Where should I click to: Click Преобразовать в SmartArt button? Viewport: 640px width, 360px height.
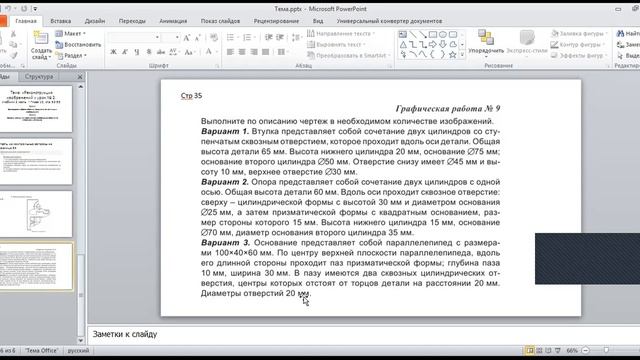pos(349,56)
